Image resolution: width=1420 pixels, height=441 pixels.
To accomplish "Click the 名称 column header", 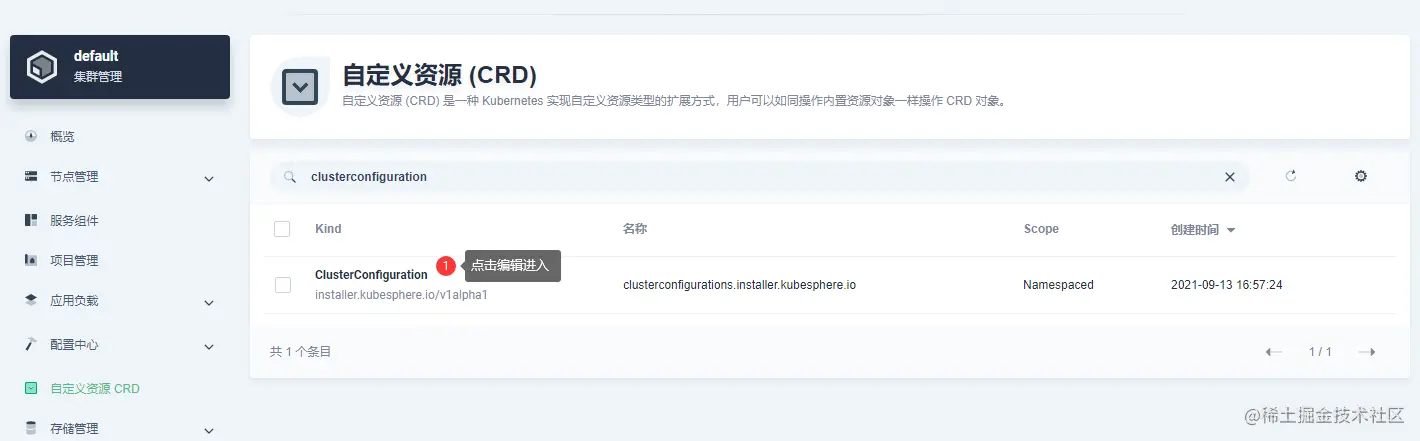I will (x=635, y=229).
